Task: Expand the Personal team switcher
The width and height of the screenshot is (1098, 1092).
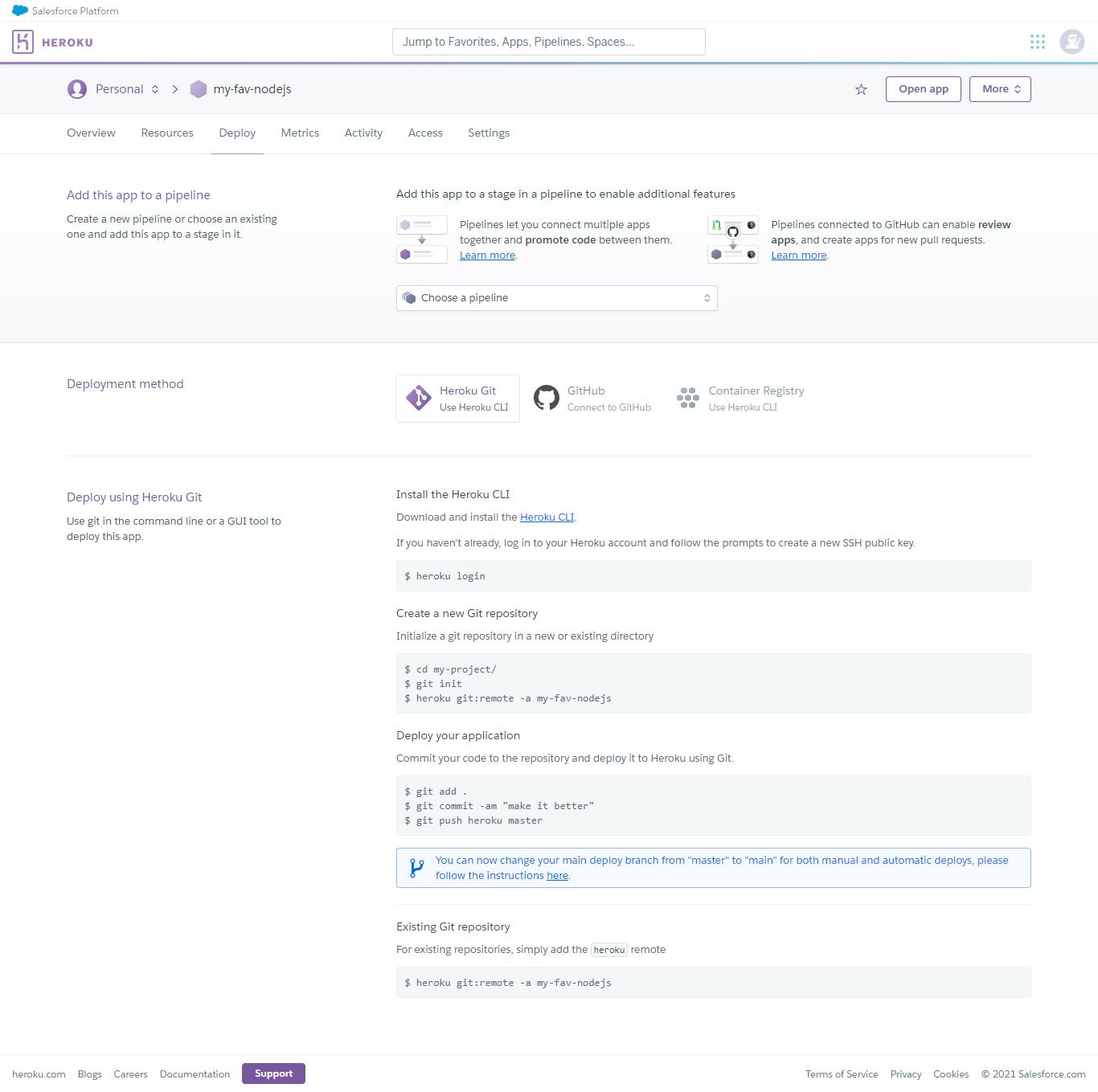Action: pyautogui.click(x=155, y=89)
